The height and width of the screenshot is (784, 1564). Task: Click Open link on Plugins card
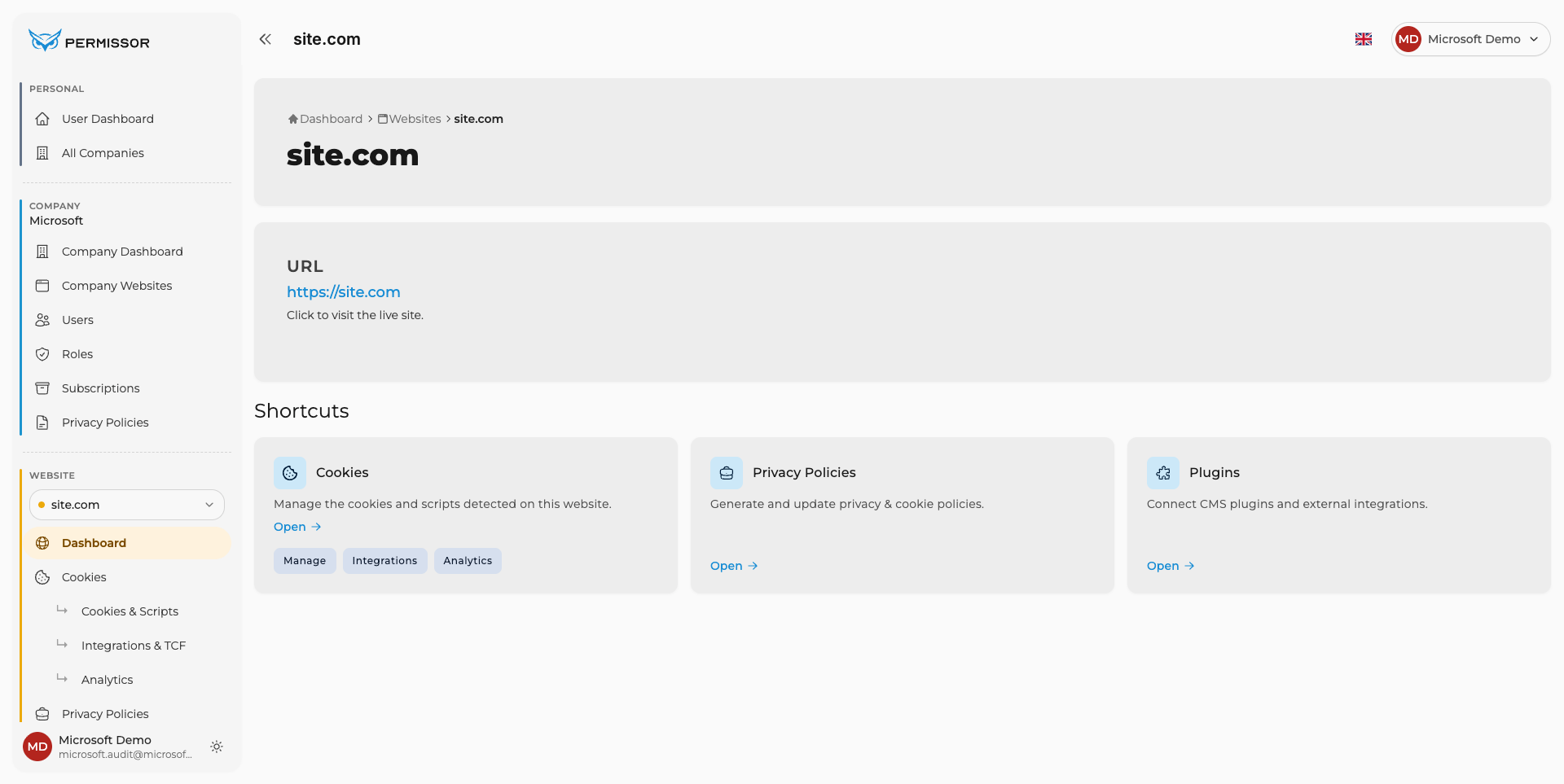point(1171,566)
